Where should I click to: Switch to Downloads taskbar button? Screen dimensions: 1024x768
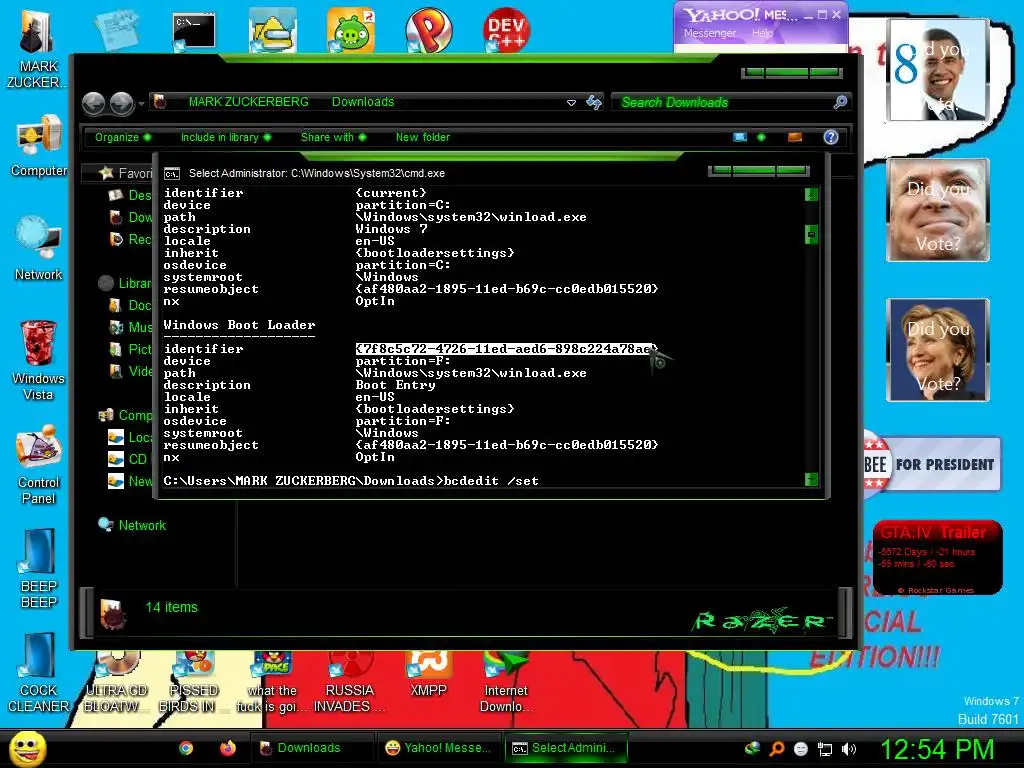(x=310, y=748)
